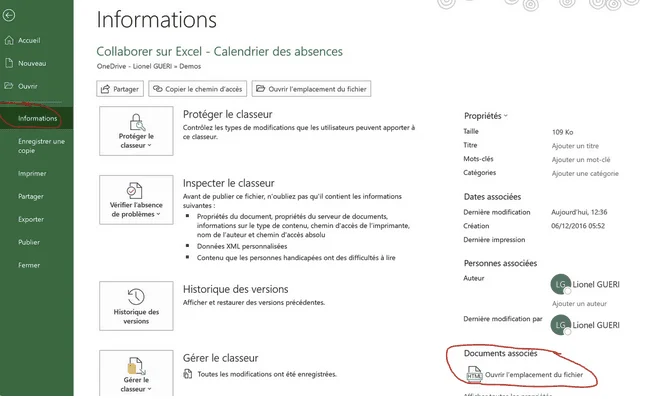Click Ajouter un auteur field
Viewport: 672px width, 399px height.
tap(579, 303)
